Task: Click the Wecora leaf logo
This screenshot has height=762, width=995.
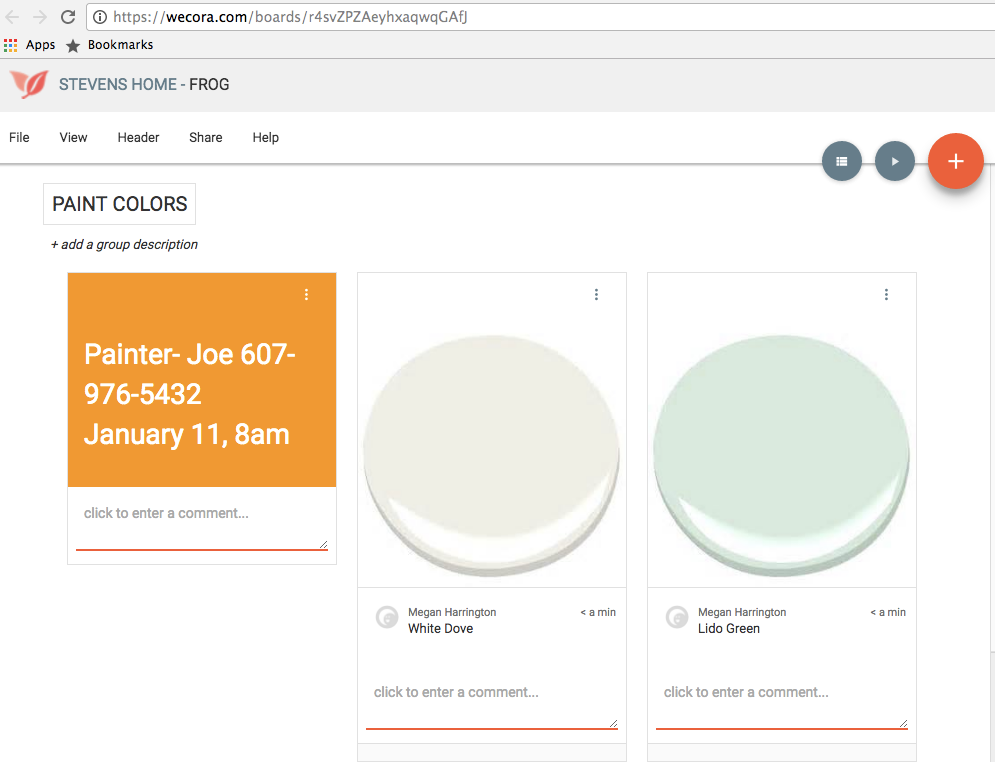Action: coord(29,84)
